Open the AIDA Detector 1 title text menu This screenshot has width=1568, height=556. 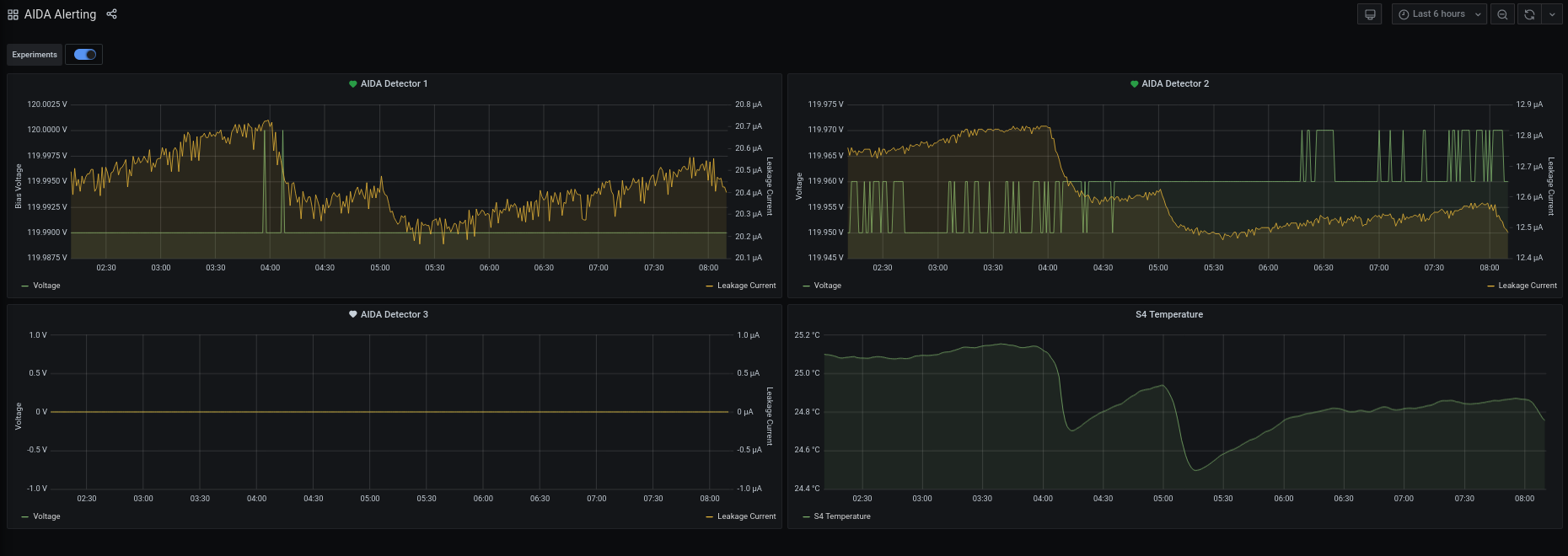click(394, 84)
